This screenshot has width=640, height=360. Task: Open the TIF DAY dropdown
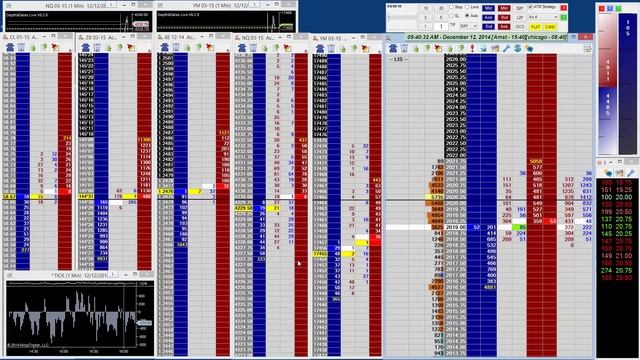469,26
